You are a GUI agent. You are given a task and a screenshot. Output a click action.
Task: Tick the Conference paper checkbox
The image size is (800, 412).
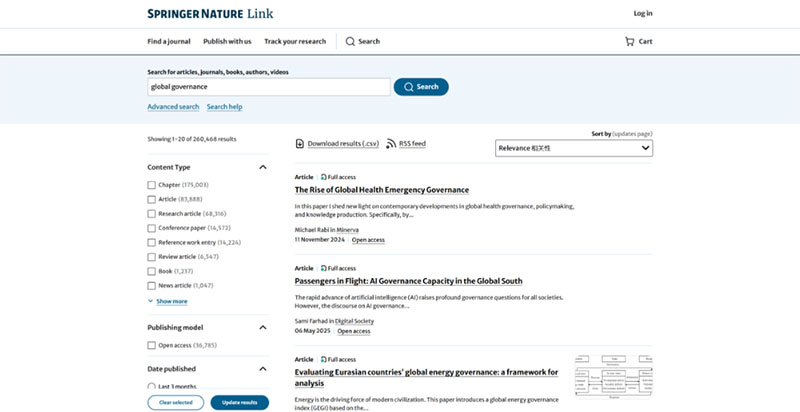[152, 228]
